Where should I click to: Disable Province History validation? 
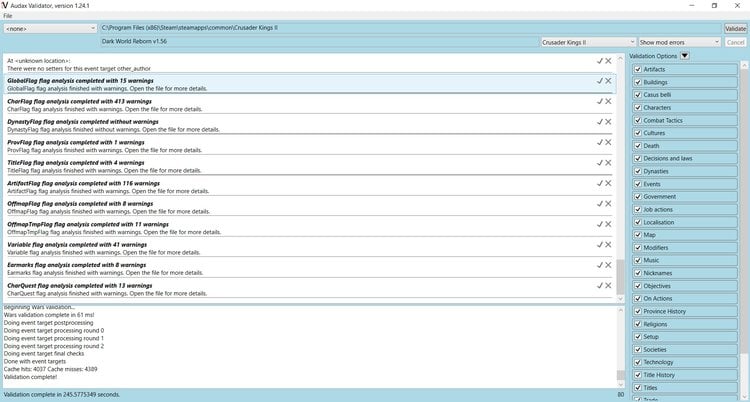click(637, 311)
